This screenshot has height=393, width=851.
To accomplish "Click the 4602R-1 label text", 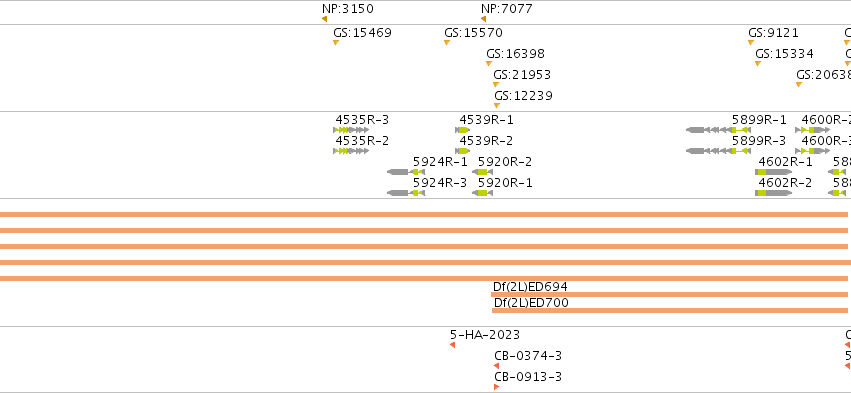I will pyautogui.click(x=785, y=162).
